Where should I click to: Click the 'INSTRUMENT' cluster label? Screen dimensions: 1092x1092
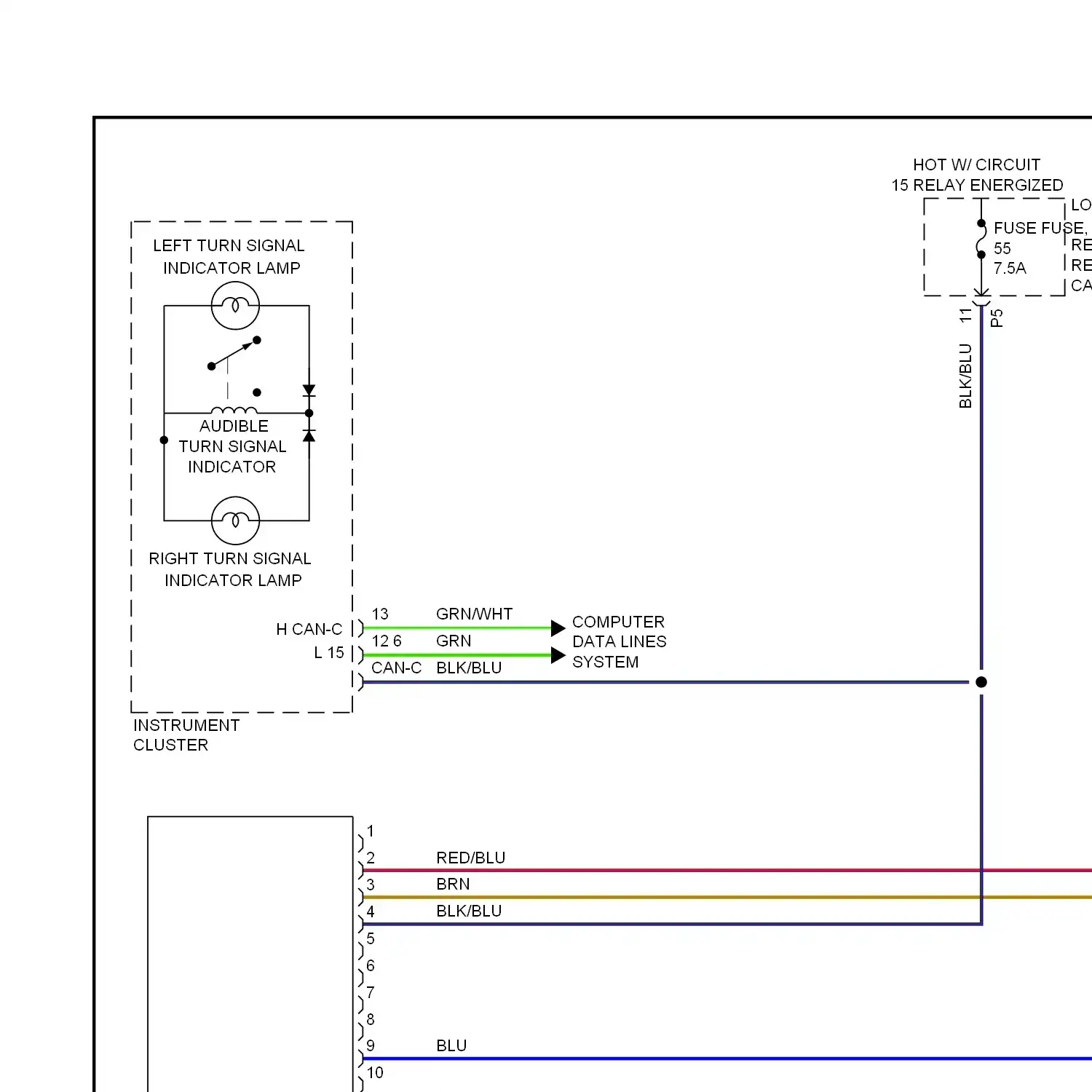coord(186,725)
